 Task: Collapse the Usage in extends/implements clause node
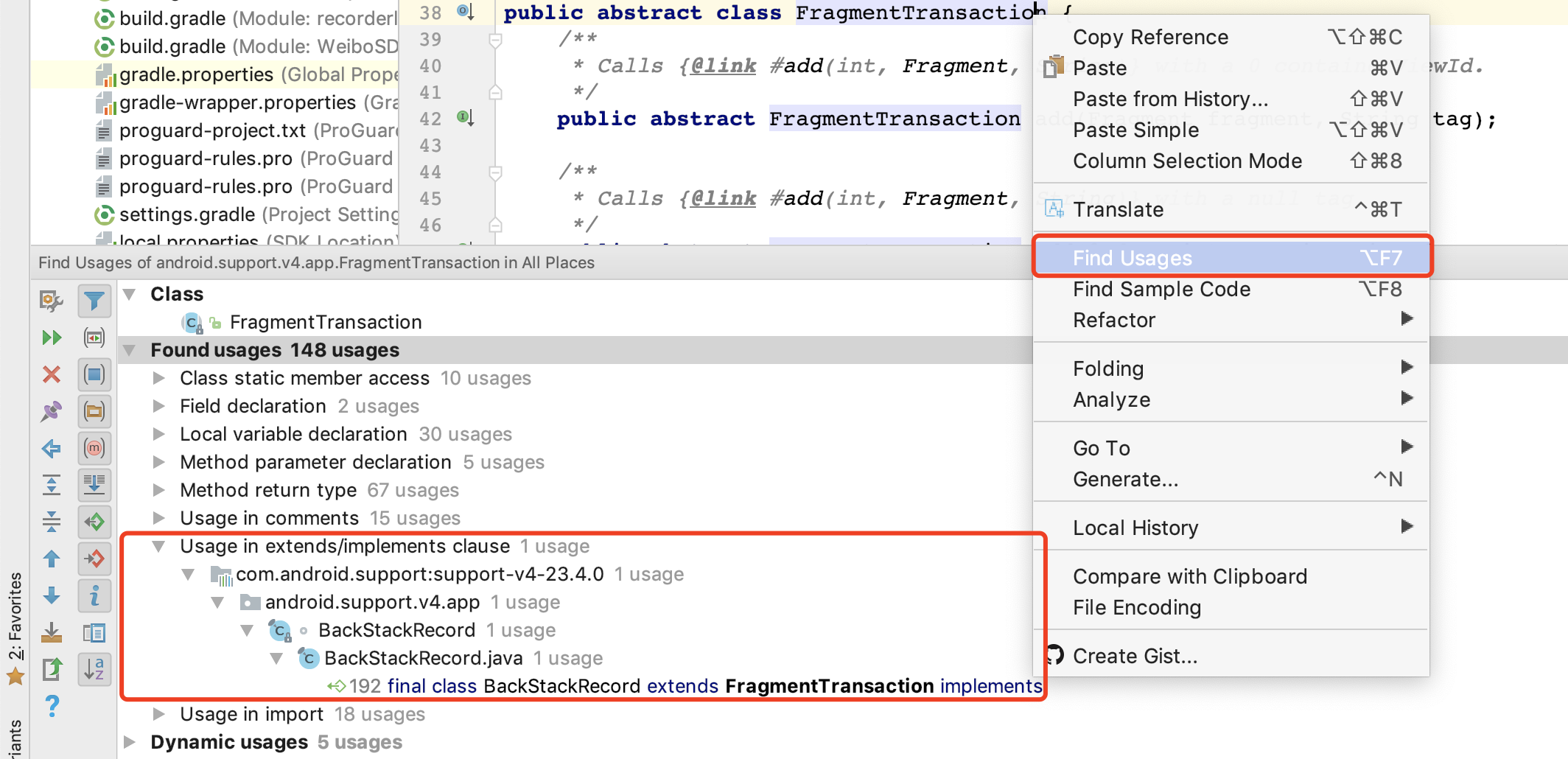(x=158, y=546)
